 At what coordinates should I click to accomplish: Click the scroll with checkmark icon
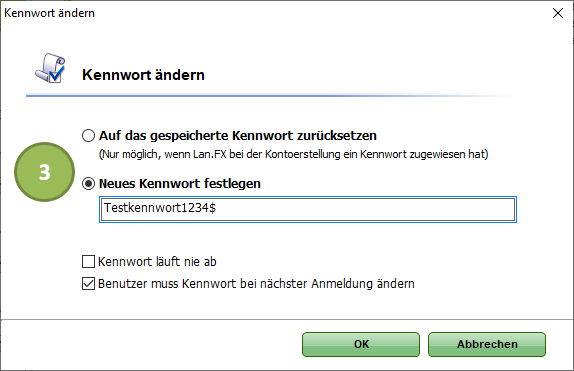tap(50, 68)
